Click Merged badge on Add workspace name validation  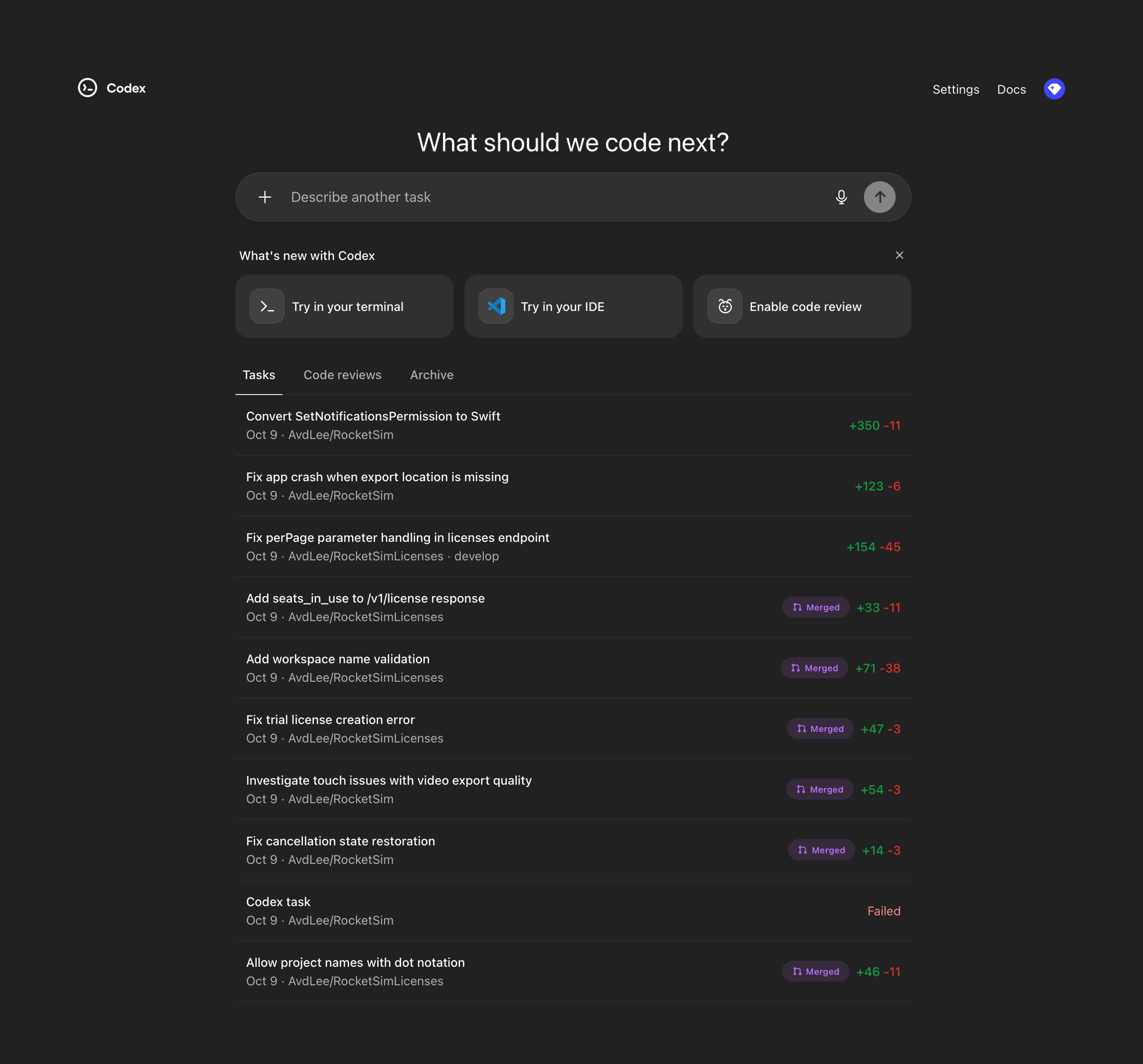814,668
